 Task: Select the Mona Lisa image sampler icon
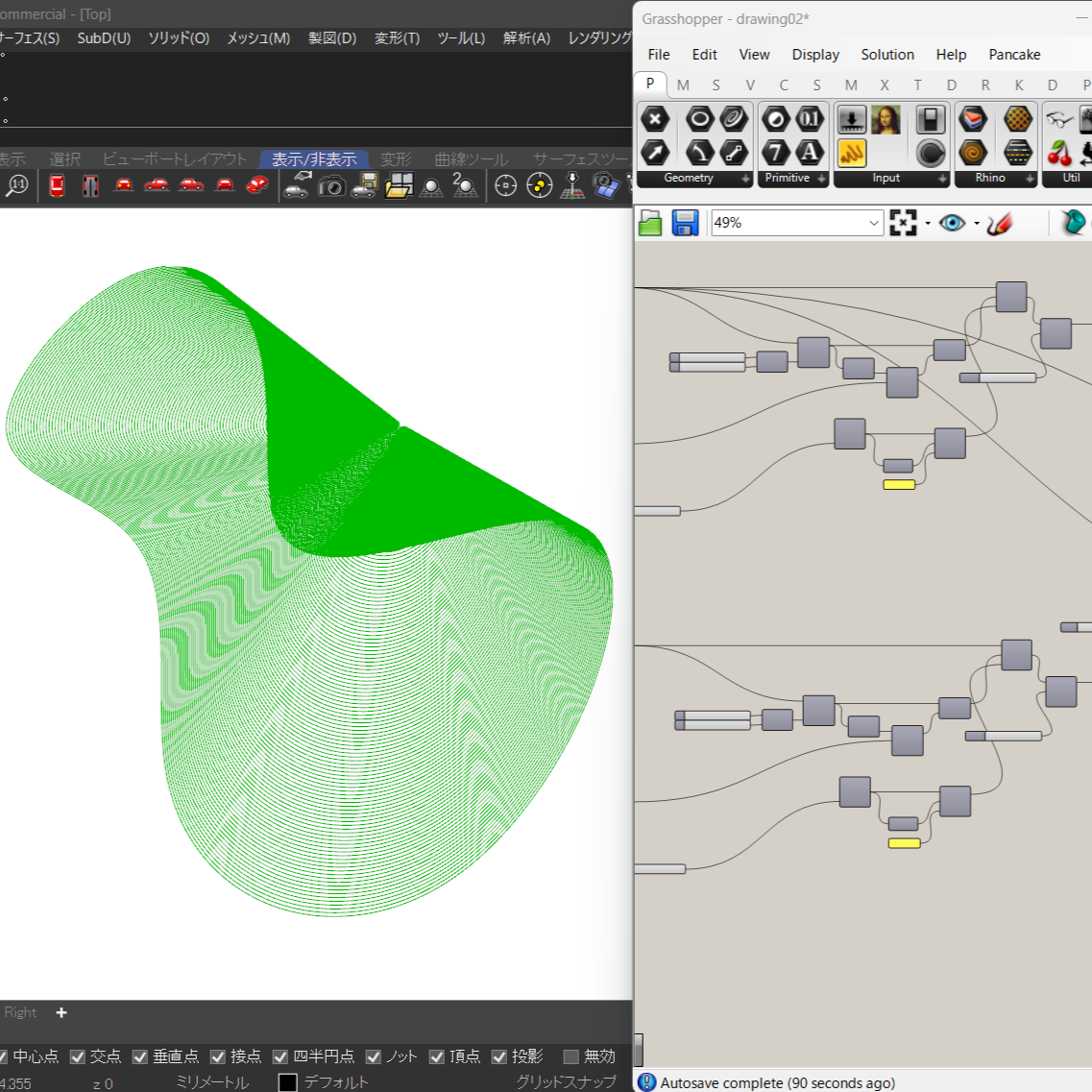(886, 120)
